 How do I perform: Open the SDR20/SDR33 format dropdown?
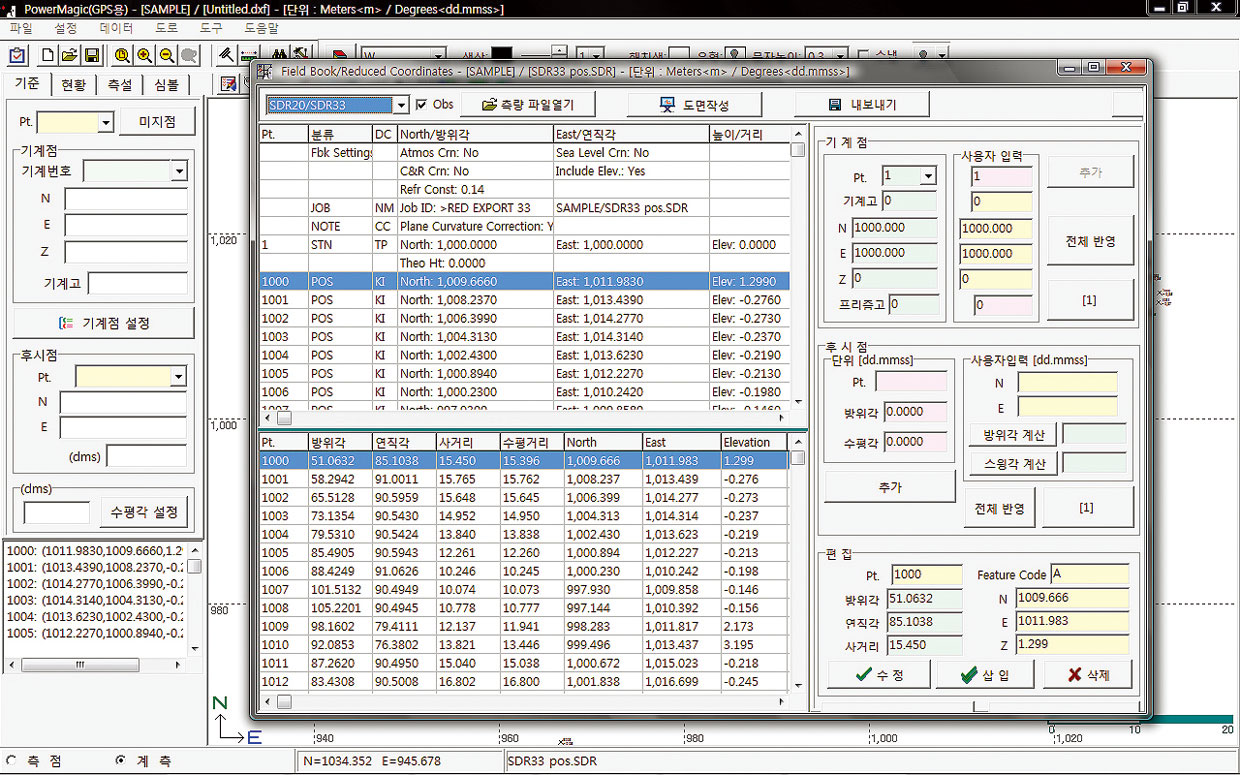pos(400,105)
